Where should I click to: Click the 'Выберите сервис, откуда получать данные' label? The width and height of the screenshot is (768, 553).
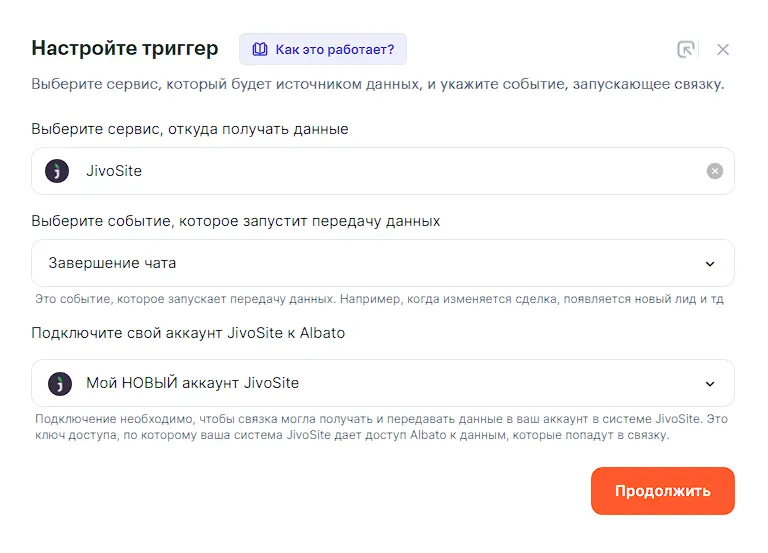(x=190, y=129)
